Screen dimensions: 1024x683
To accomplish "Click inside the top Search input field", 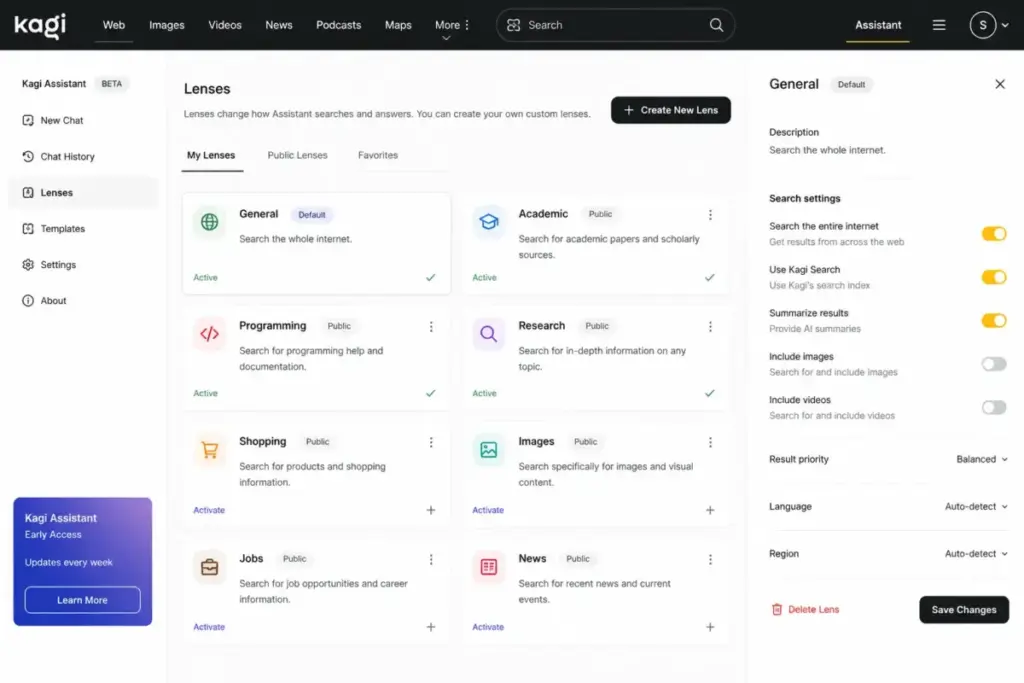I will [x=615, y=25].
